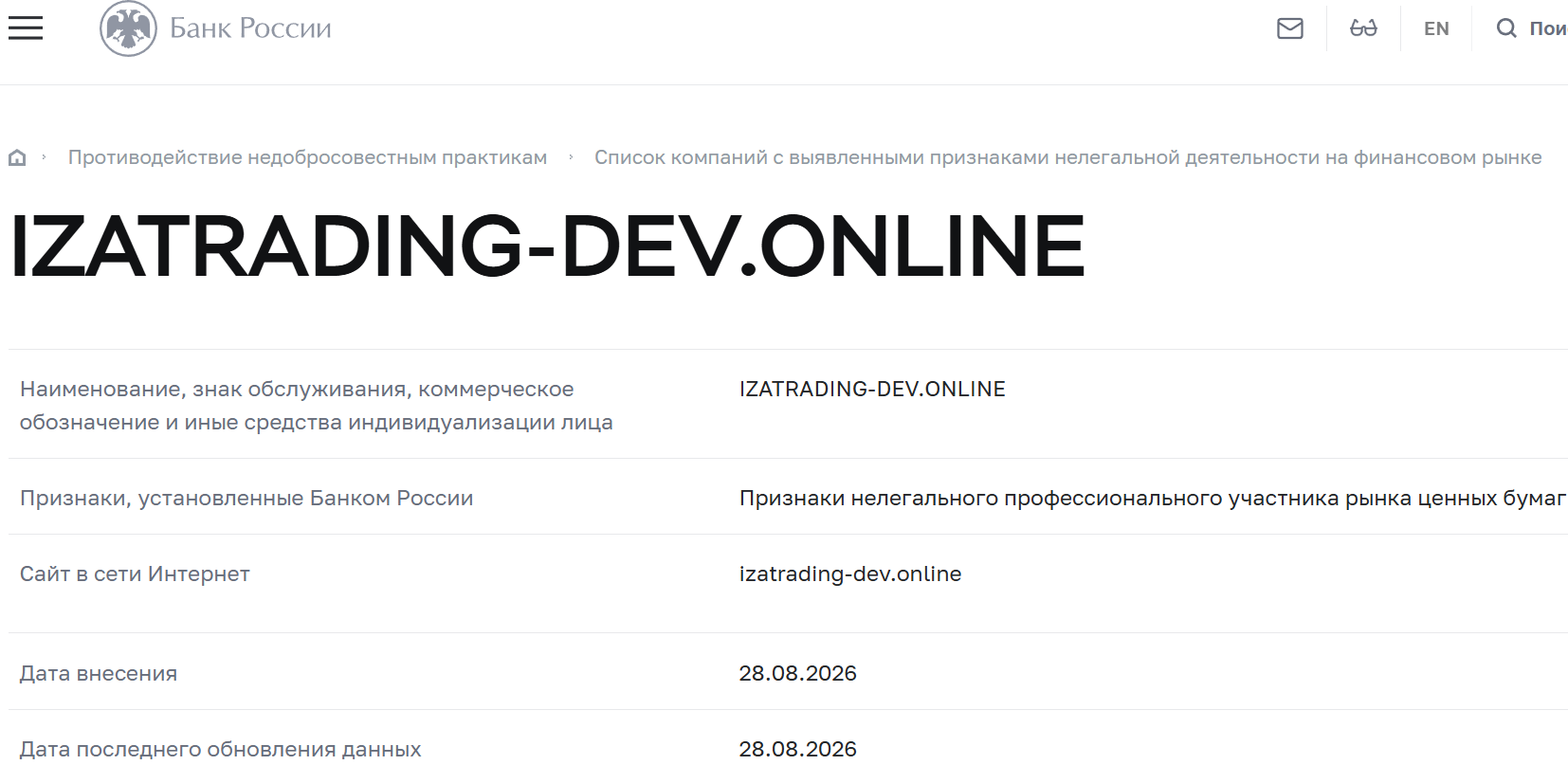1568x783 pixels.
Task: Go to home via breadcrumb house icon
Action: (x=17, y=157)
